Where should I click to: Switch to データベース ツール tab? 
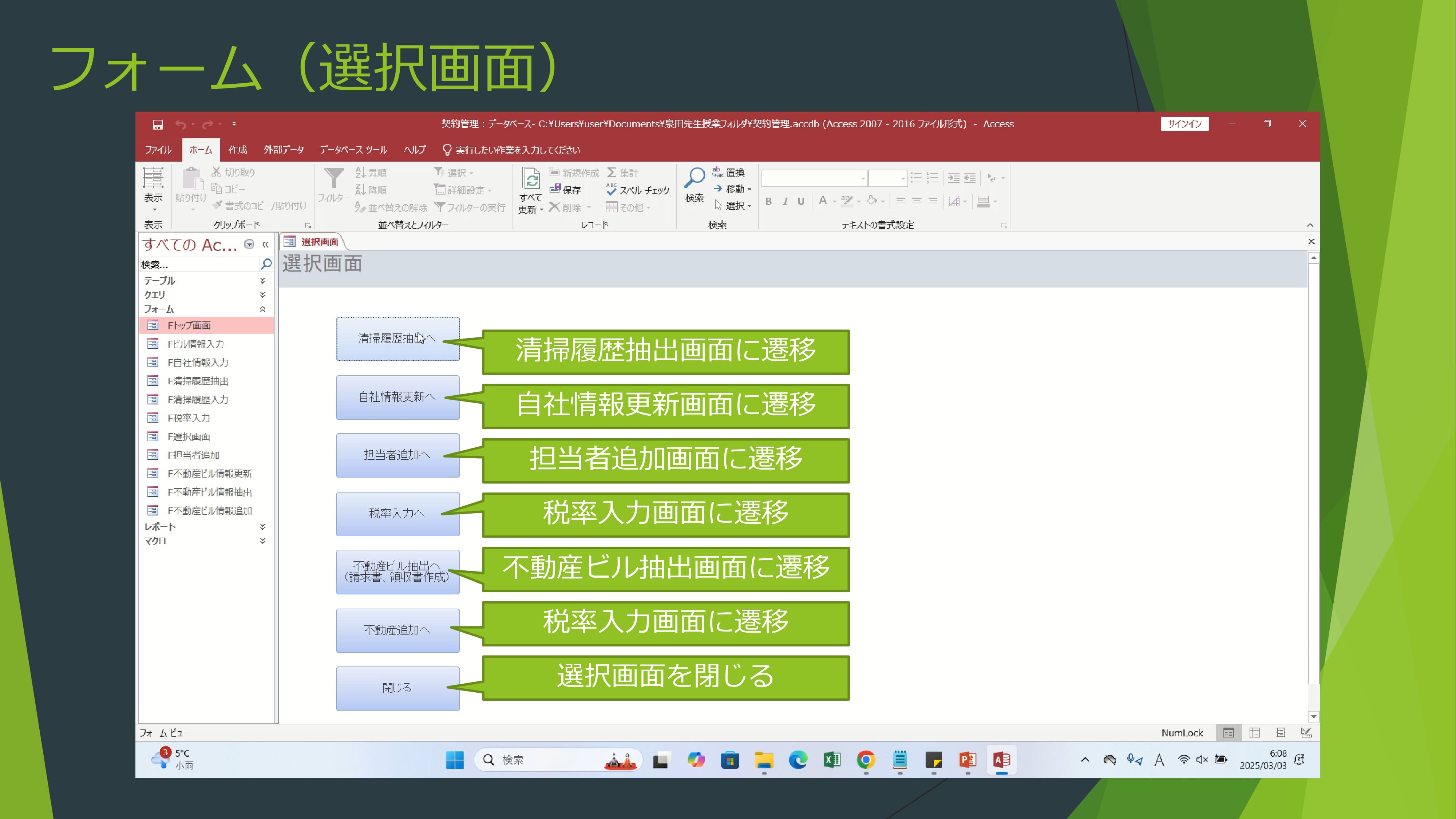(x=353, y=150)
